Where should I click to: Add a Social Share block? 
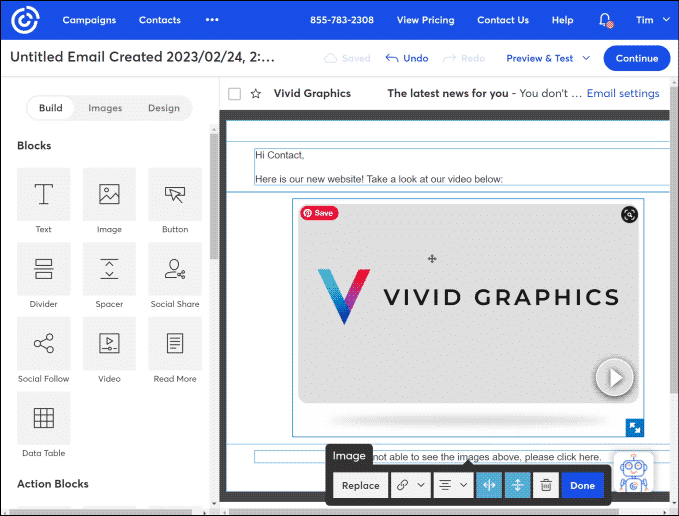point(175,269)
